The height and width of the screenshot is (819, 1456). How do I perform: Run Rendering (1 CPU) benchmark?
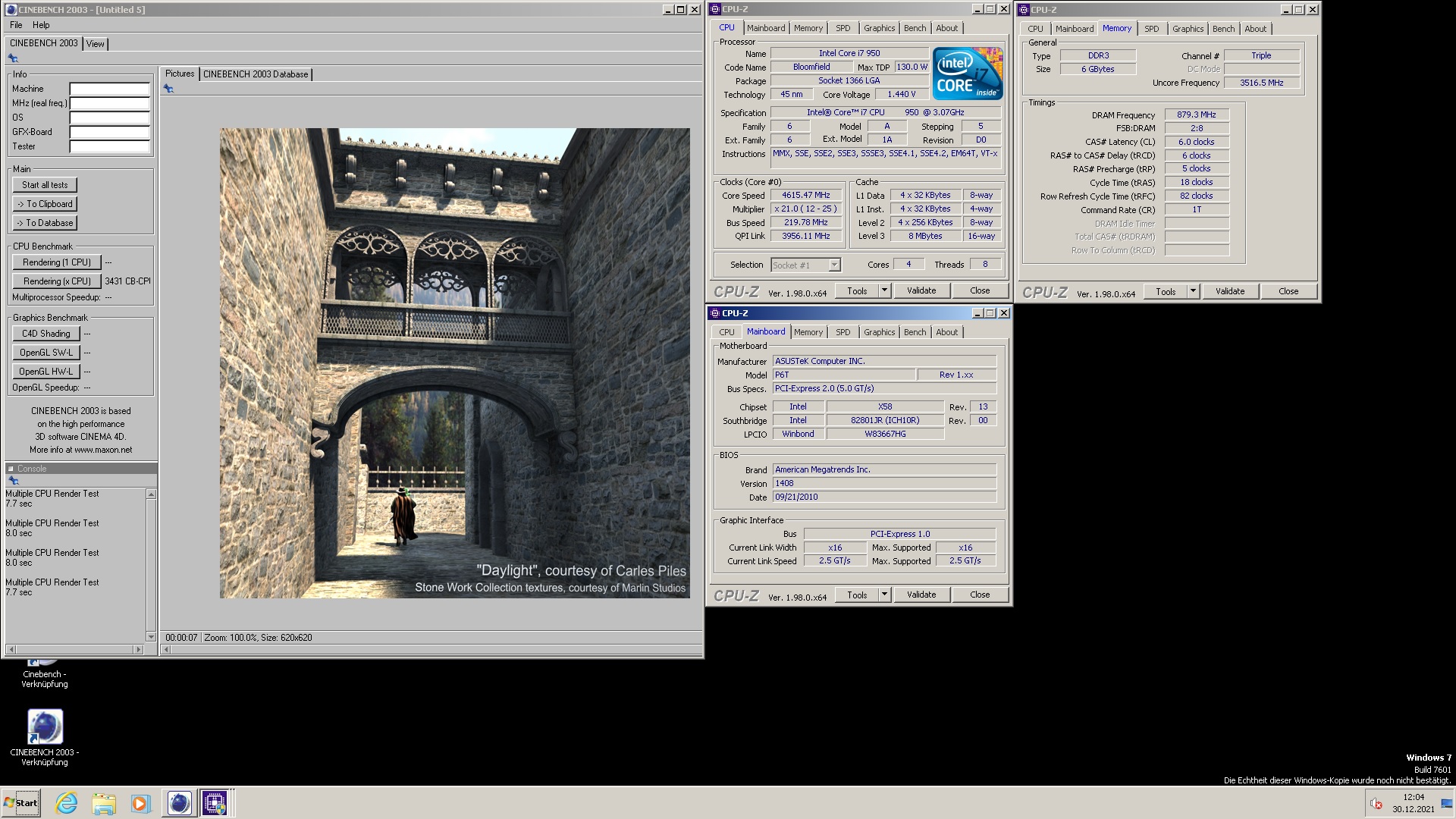pyautogui.click(x=57, y=262)
